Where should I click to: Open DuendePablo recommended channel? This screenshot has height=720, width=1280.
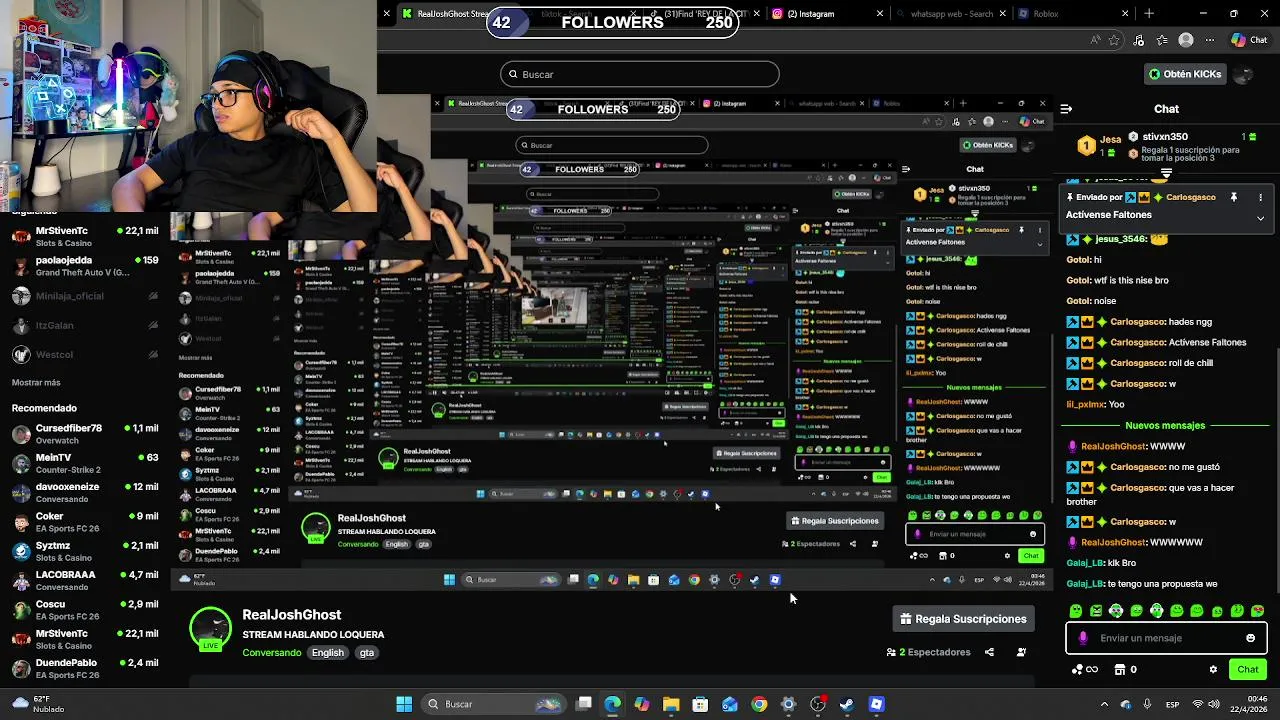click(85, 668)
